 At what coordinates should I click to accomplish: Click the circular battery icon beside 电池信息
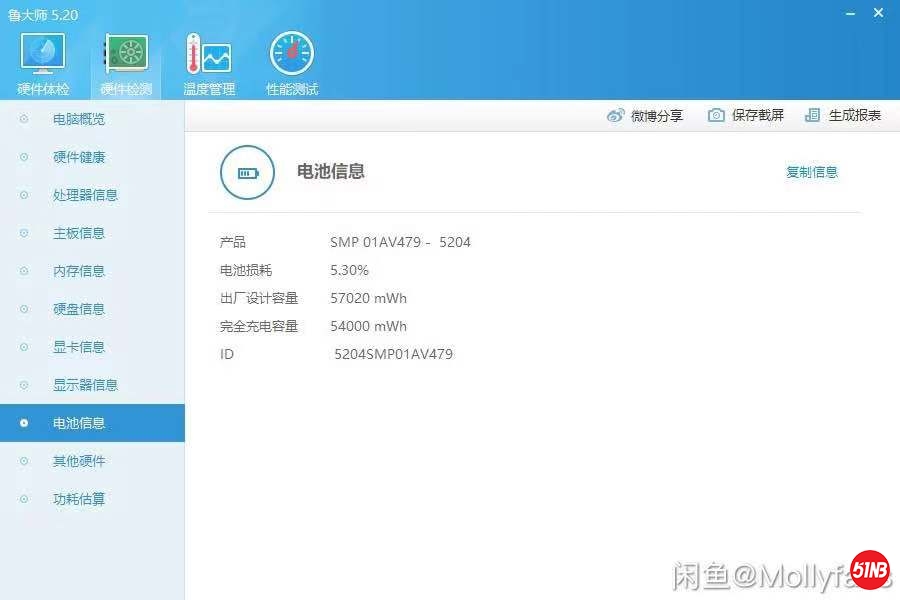click(x=247, y=172)
